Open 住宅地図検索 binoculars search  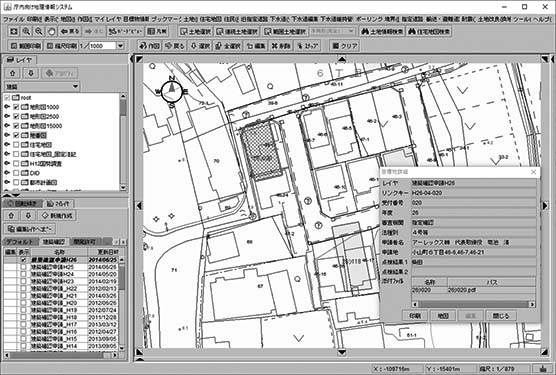pos(429,32)
